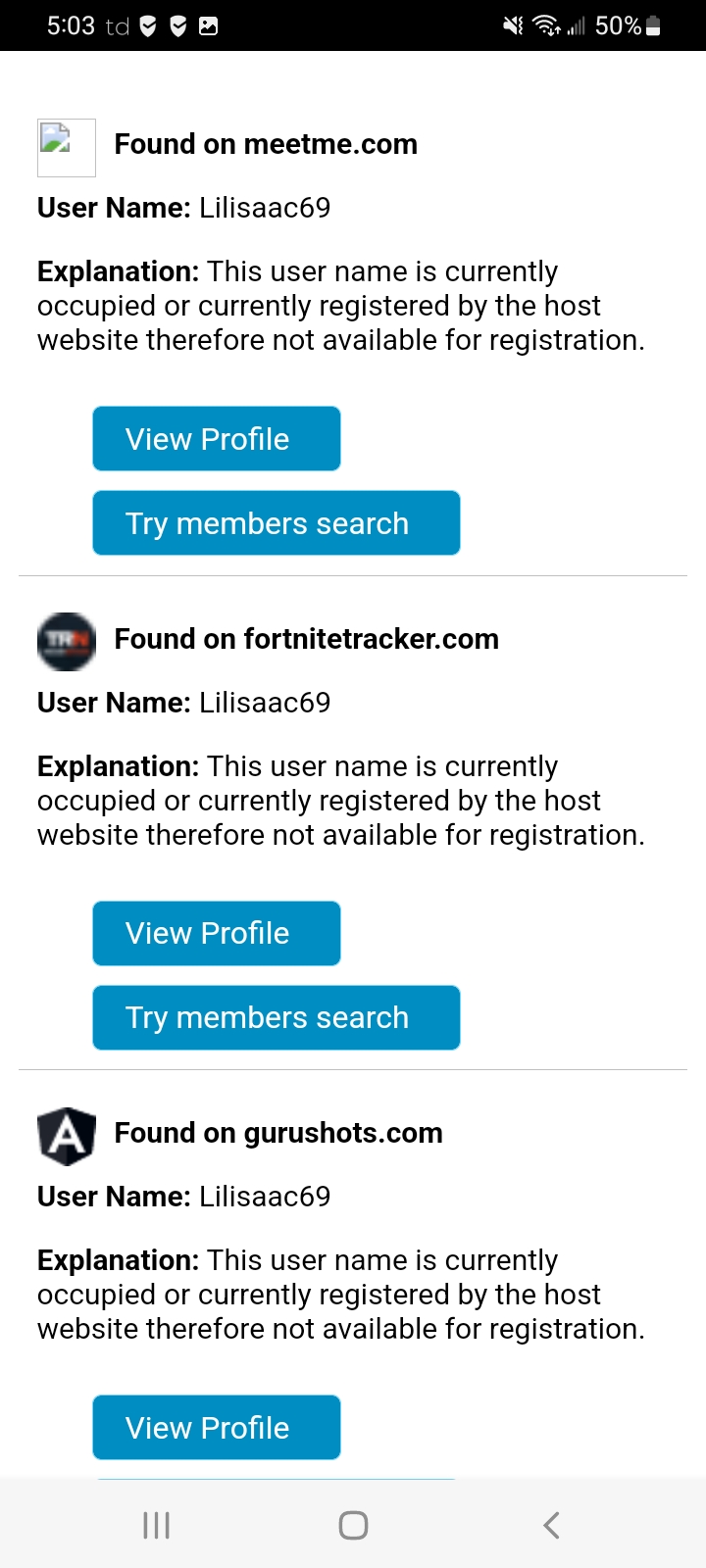Image resolution: width=706 pixels, height=1568 pixels.
Task: Tap the Wi-Fi status bar icon
Action: click(x=547, y=26)
